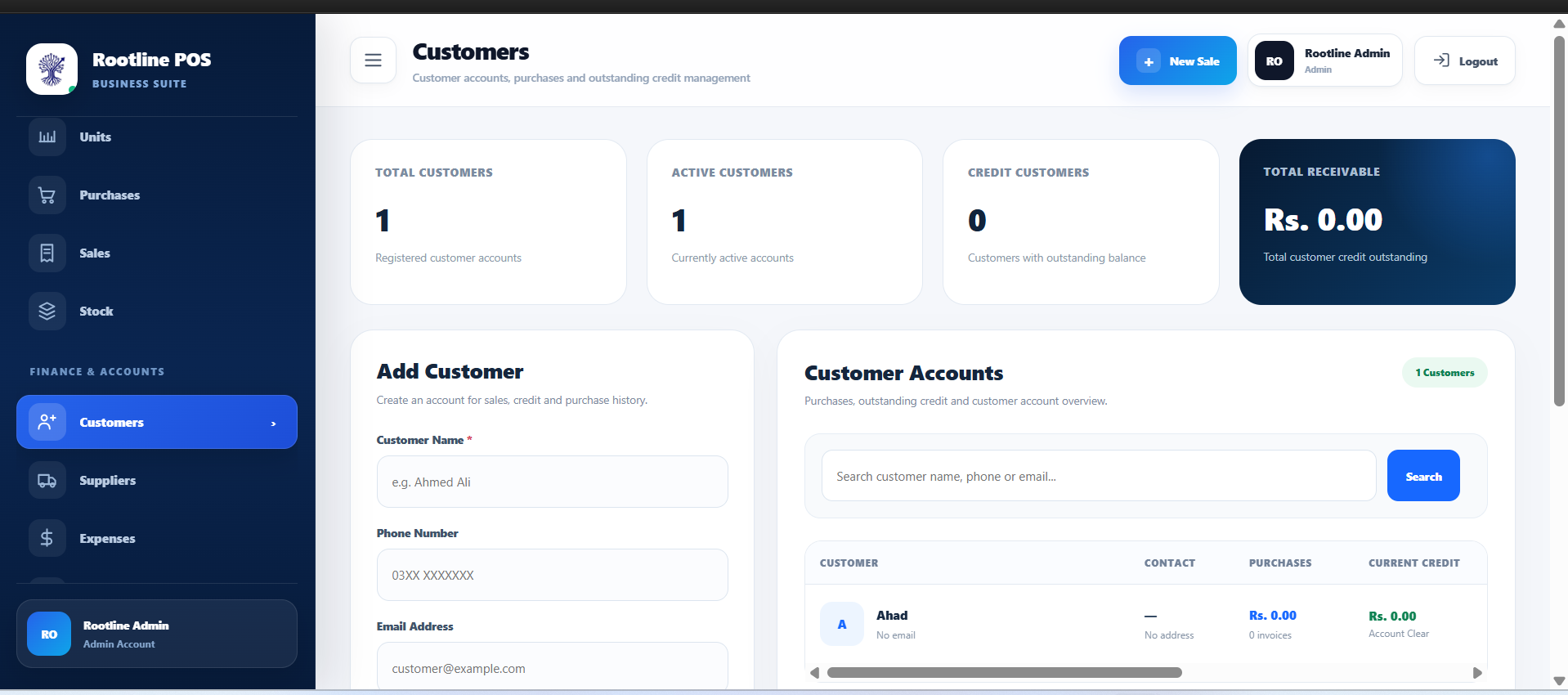Click the Search button in Customer Accounts
The image size is (1568, 695).
point(1423,476)
